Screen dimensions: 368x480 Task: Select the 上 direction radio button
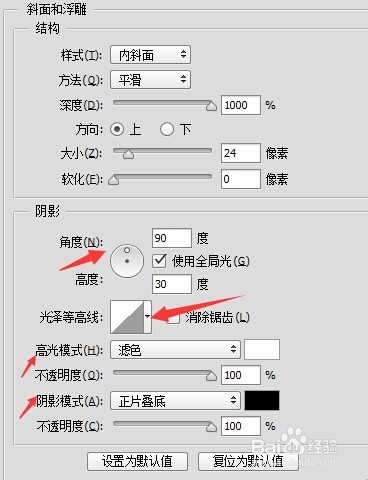117,129
